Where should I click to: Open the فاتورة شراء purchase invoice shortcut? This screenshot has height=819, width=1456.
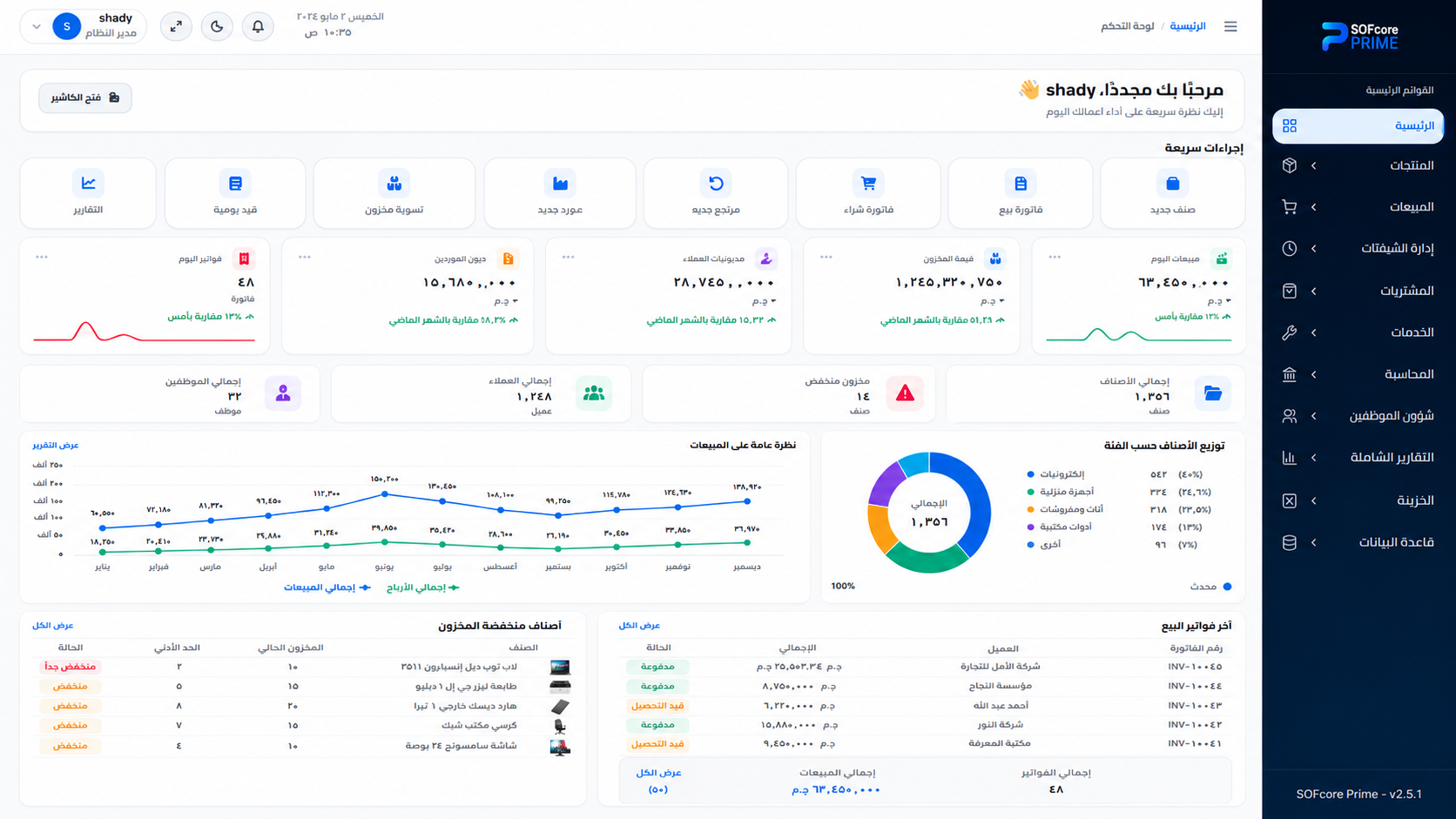click(868, 193)
